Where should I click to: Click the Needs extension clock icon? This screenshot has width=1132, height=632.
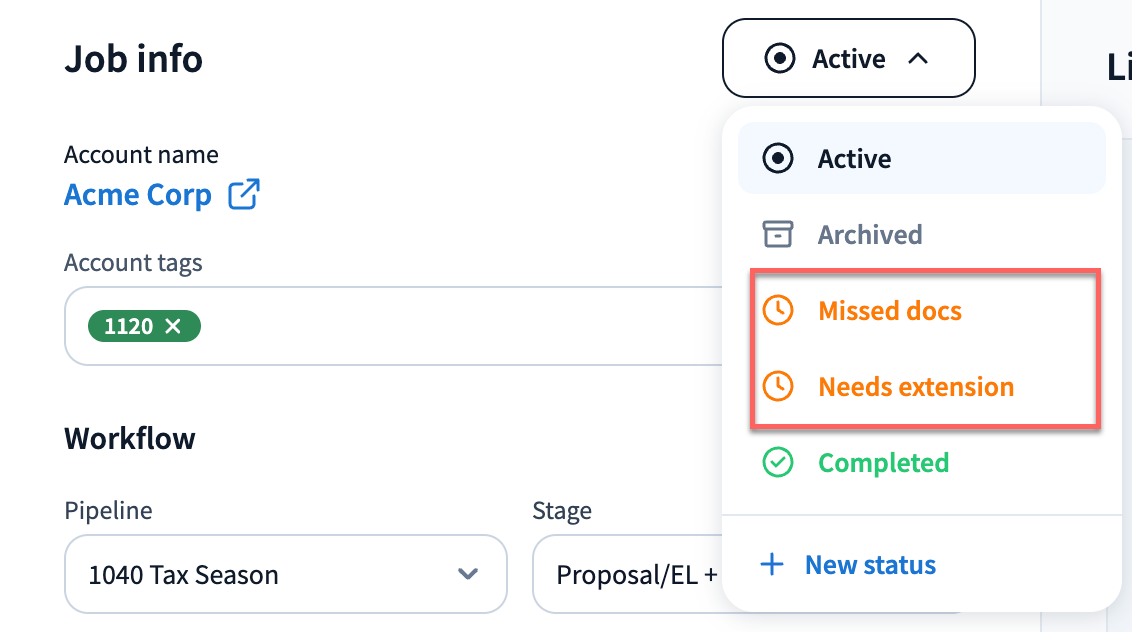coord(778,387)
